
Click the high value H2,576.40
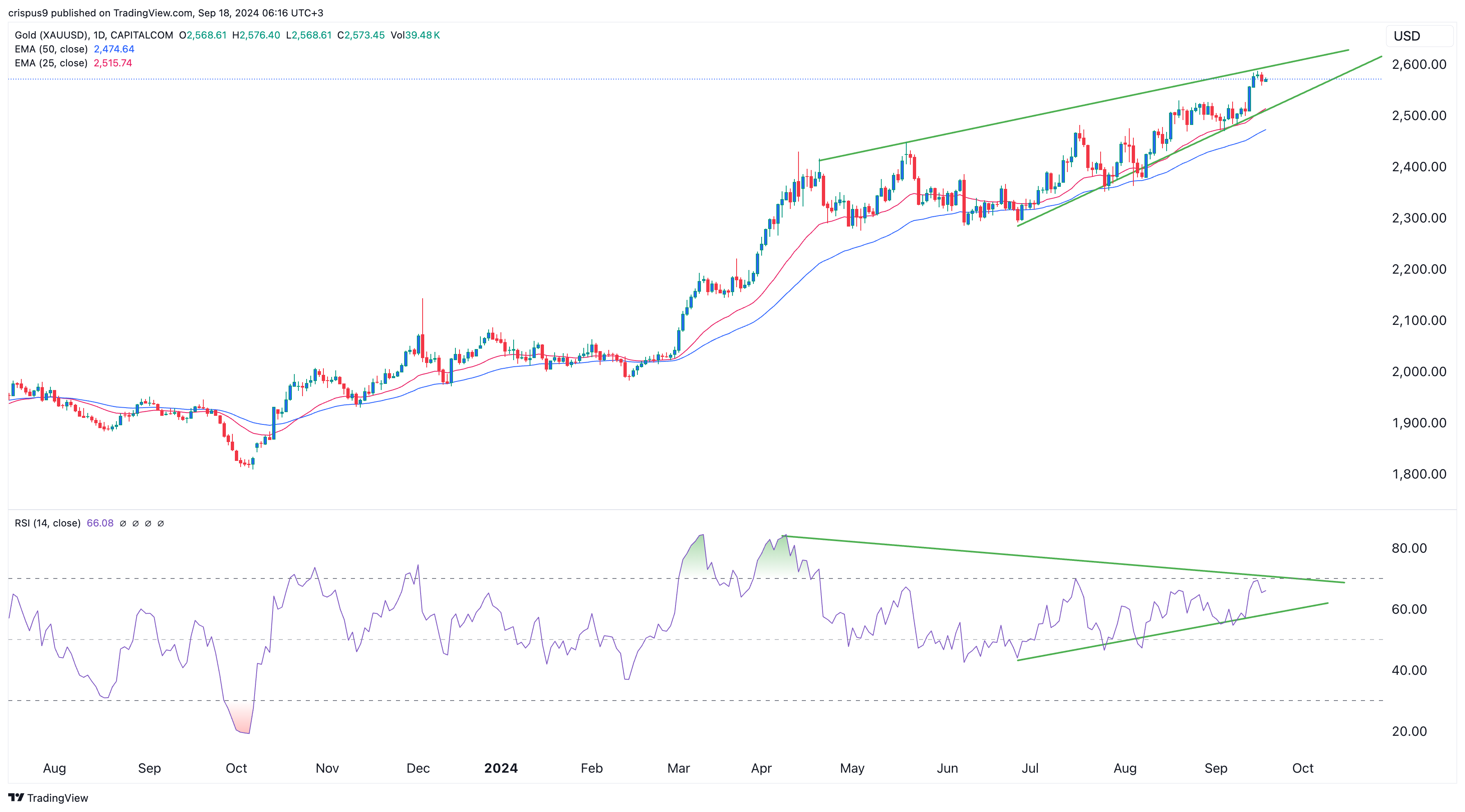click(256, 35)
